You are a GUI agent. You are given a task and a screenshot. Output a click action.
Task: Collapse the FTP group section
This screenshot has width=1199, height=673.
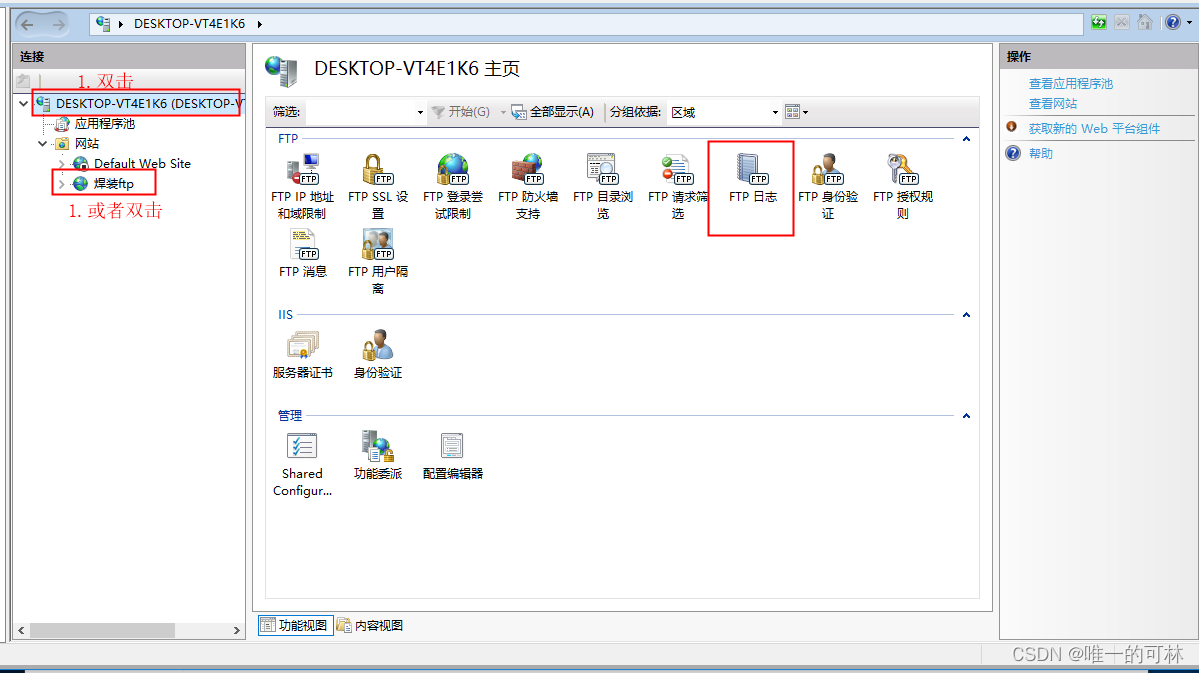966,138
